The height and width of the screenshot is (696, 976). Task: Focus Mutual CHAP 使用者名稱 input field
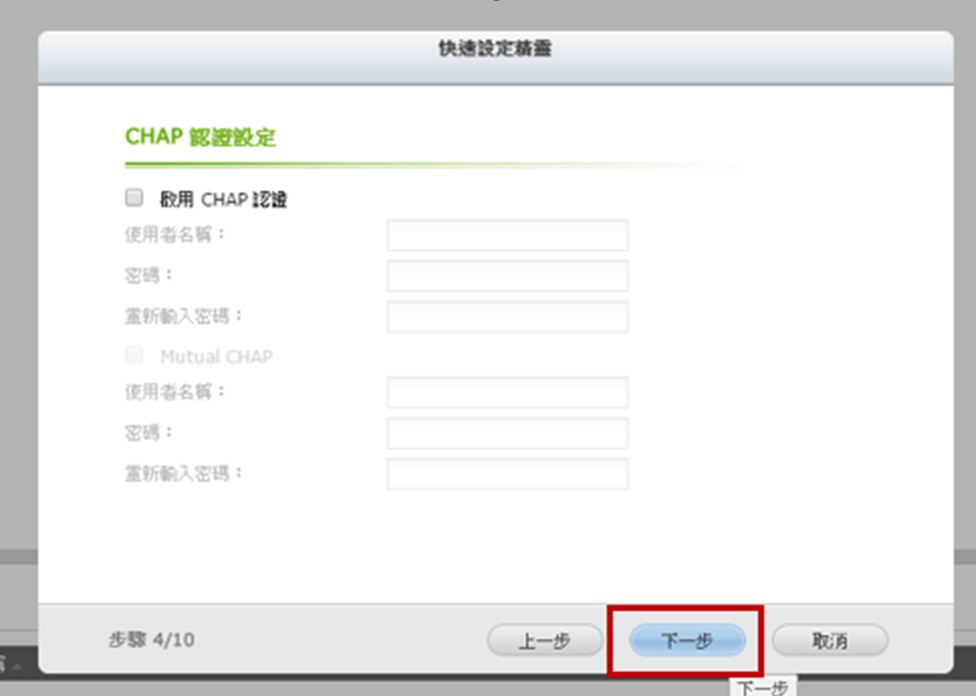[x=507, y=392]
